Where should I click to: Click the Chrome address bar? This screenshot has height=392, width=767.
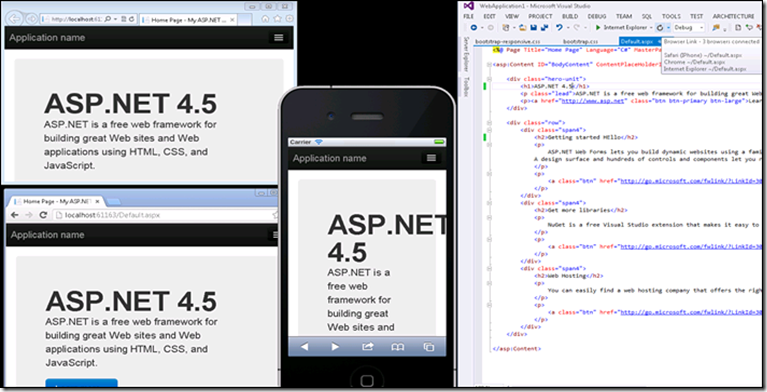pos(164,215)
